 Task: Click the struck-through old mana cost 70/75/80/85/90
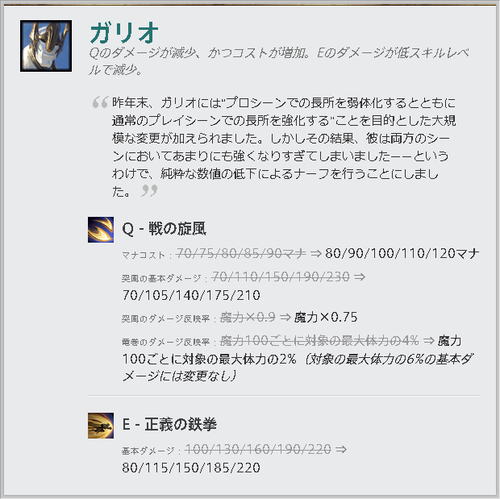coord(241,253)
